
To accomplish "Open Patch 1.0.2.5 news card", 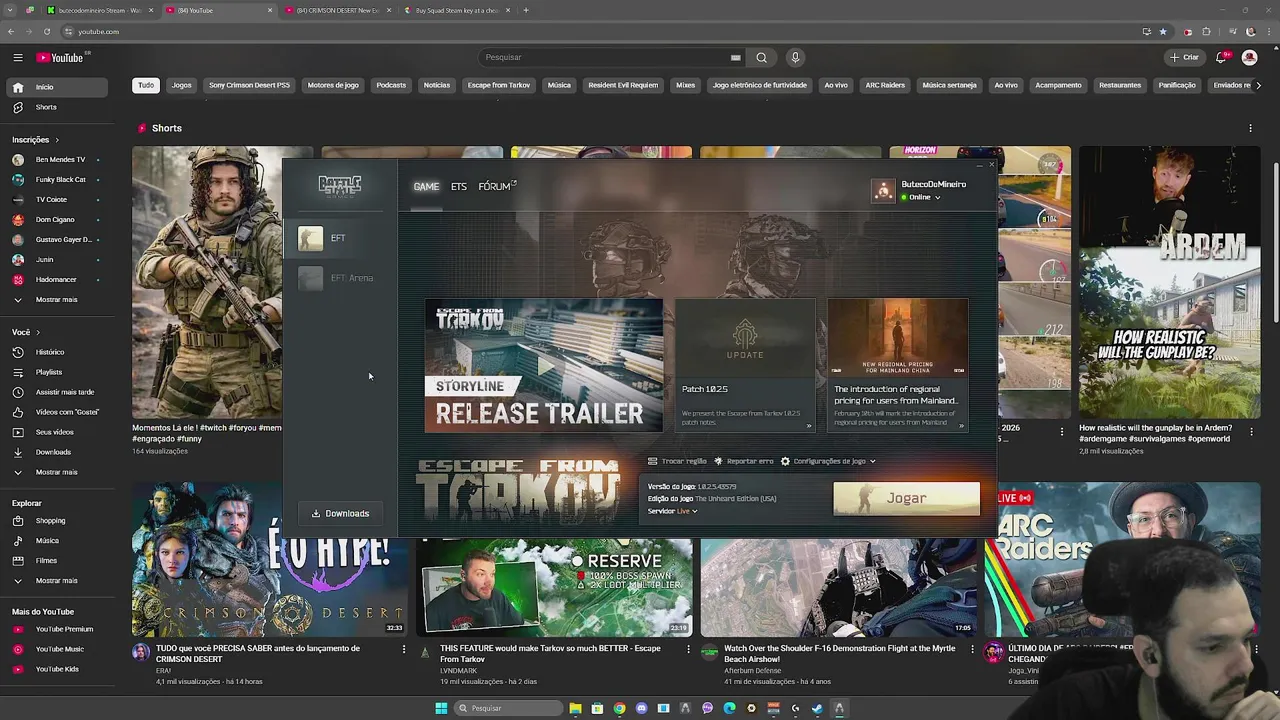I will point(745,365).
